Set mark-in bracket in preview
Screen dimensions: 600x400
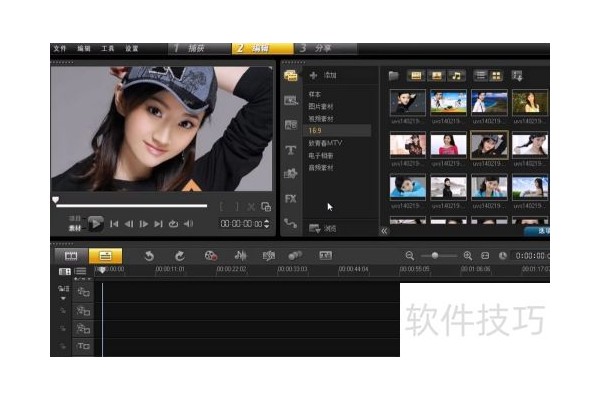[x=222, y=207]
